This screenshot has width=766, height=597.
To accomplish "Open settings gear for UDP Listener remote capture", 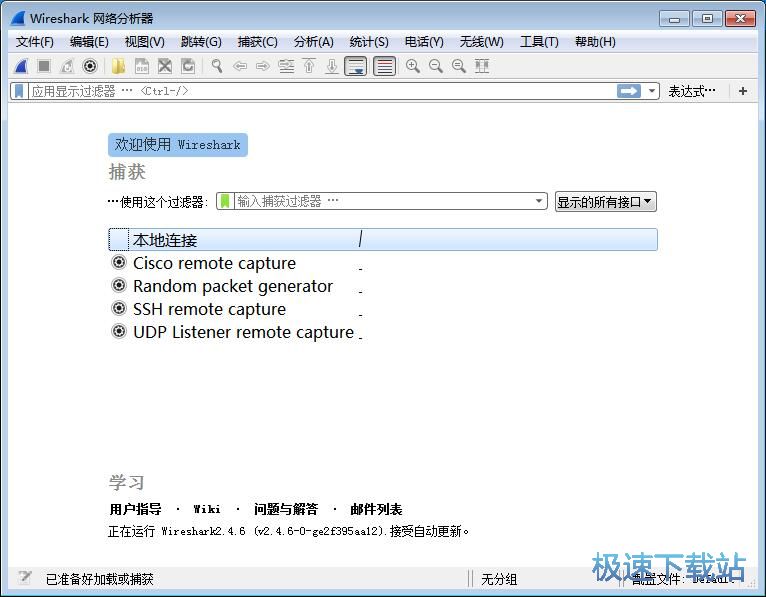I will tap(119, 331).
